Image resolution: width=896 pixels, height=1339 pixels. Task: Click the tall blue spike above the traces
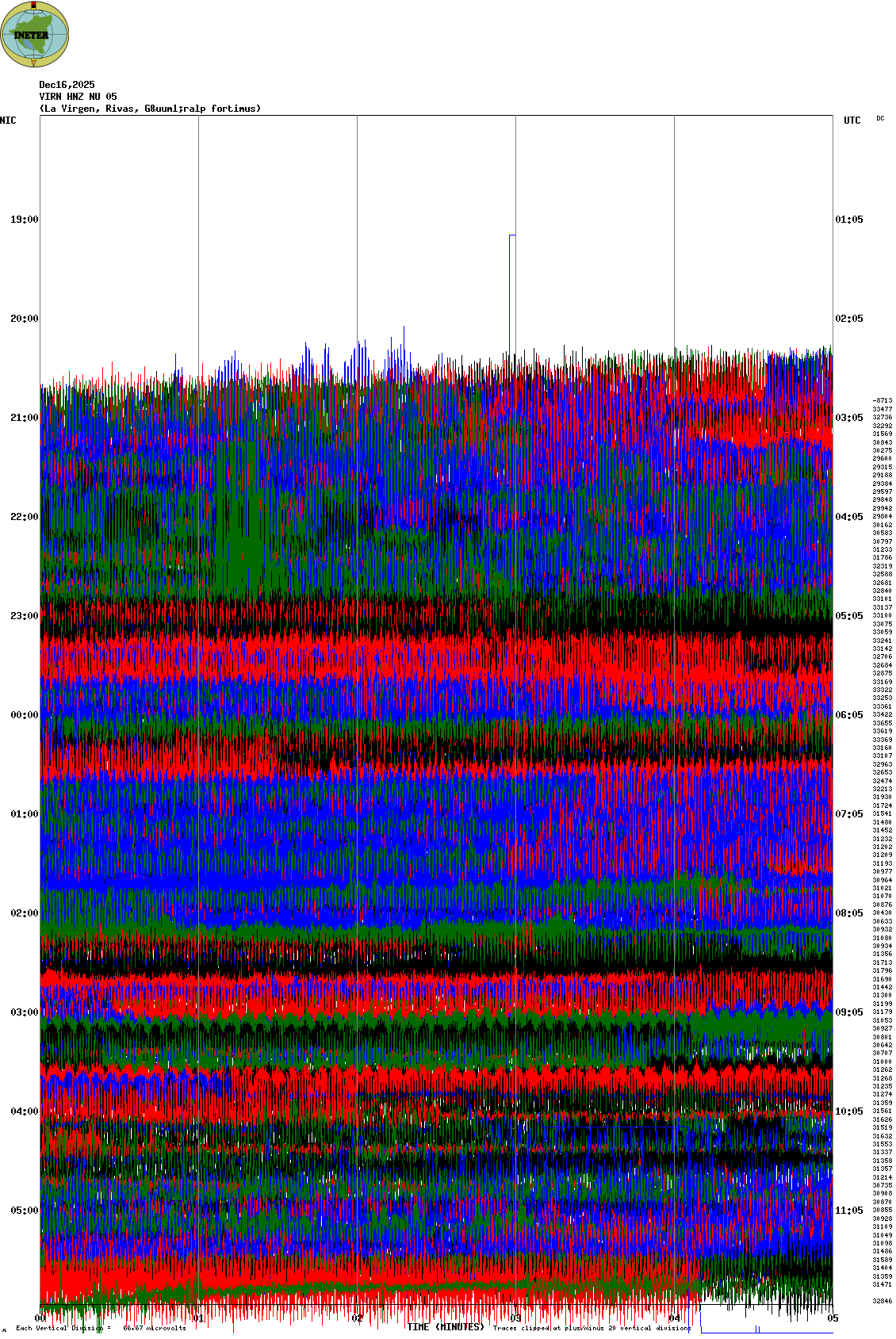(511, 293)
